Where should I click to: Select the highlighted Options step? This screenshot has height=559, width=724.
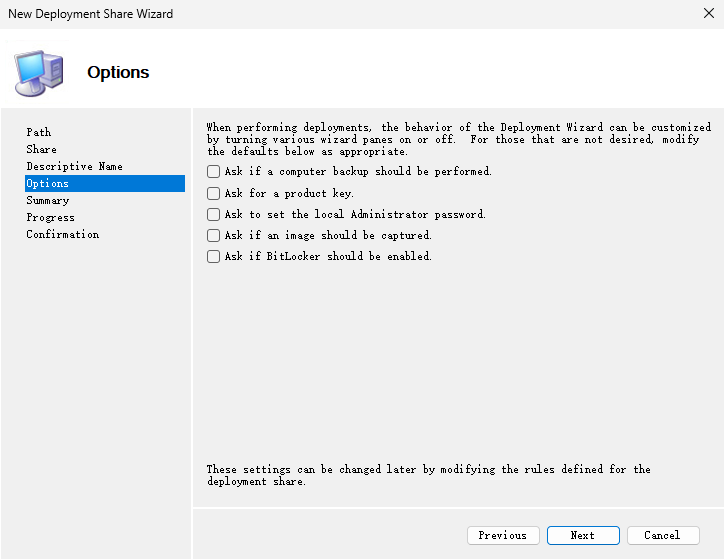(x=48, y=183)
